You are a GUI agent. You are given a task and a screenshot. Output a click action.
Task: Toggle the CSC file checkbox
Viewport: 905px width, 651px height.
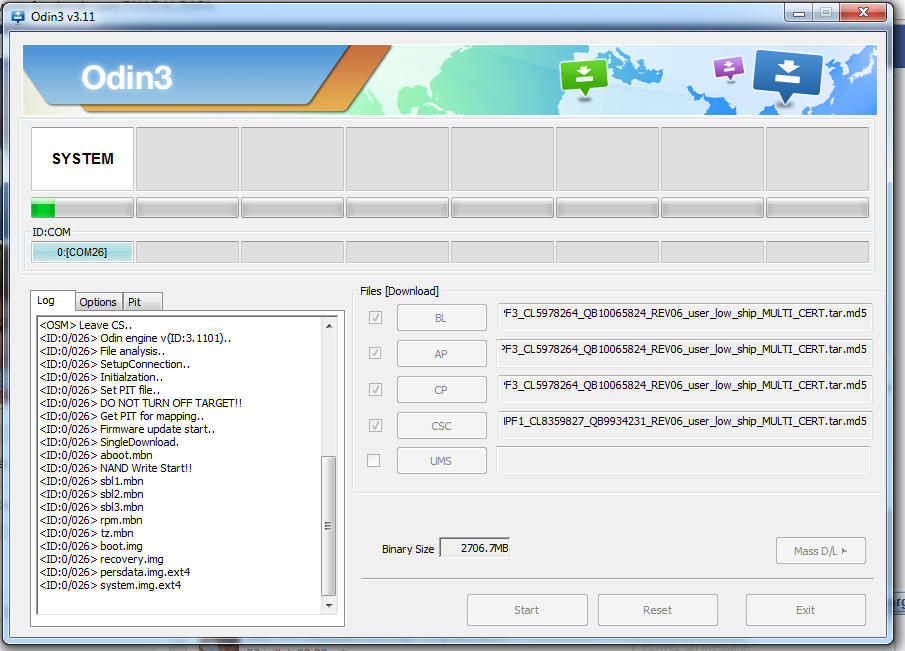[x=375, y=425]
